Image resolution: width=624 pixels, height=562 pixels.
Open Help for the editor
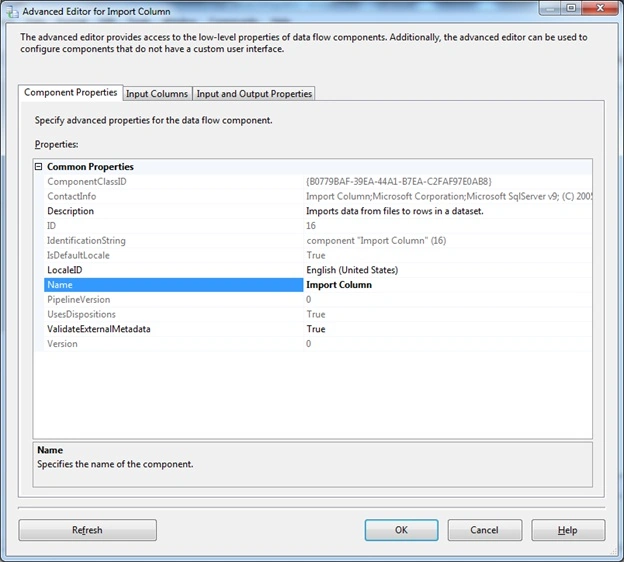(x=568, y=530)
